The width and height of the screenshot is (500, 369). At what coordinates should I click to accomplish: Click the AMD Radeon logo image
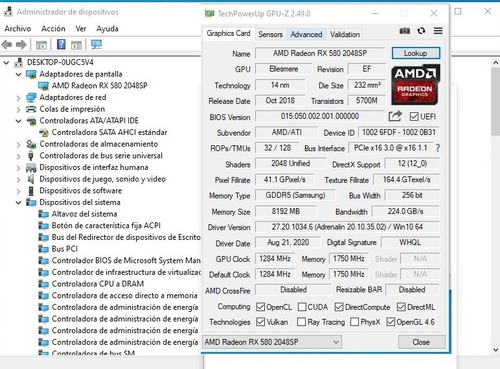[416, 85]
